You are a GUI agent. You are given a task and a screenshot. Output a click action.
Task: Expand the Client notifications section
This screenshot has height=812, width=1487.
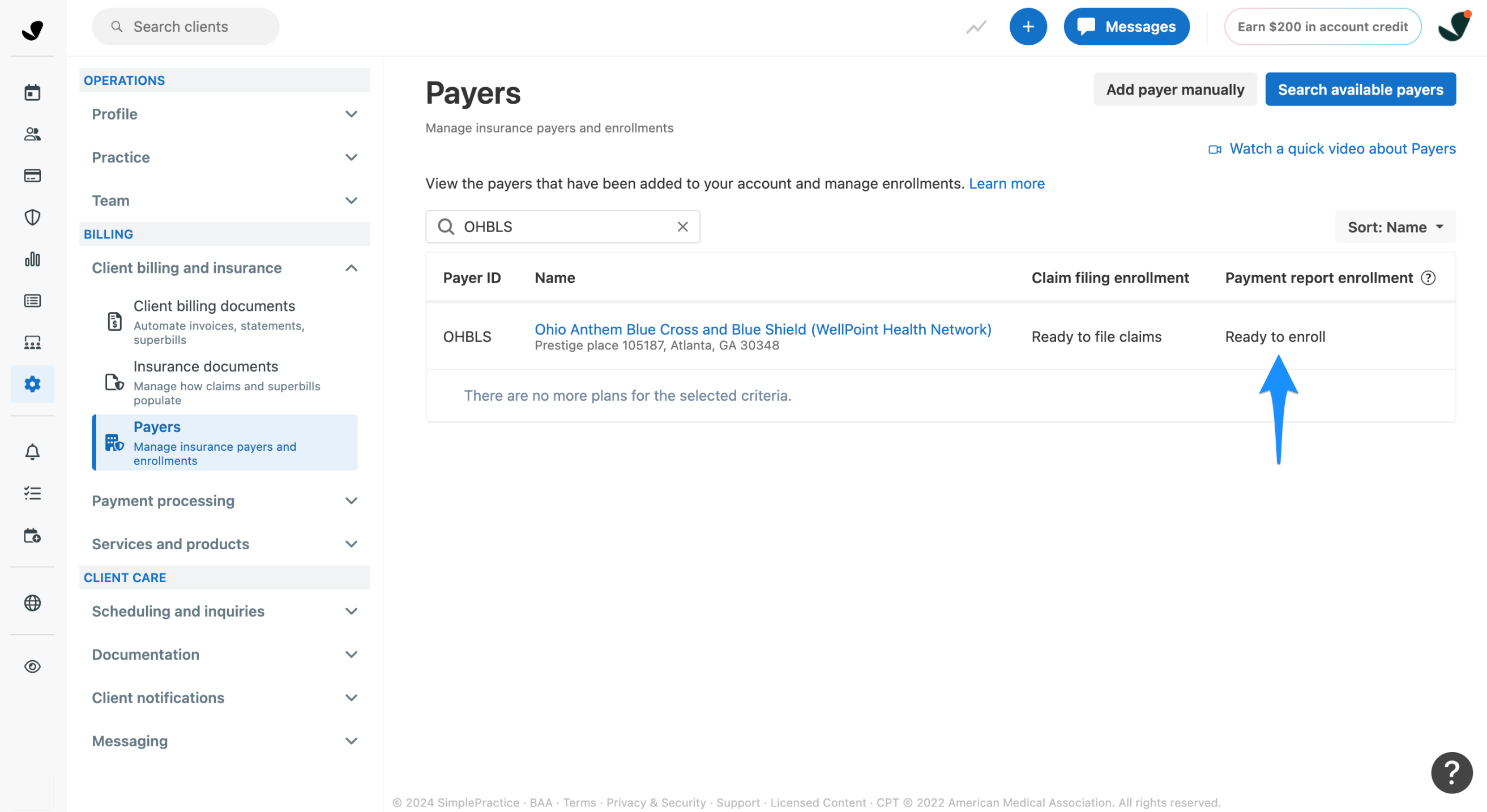[x=225, y=697]
